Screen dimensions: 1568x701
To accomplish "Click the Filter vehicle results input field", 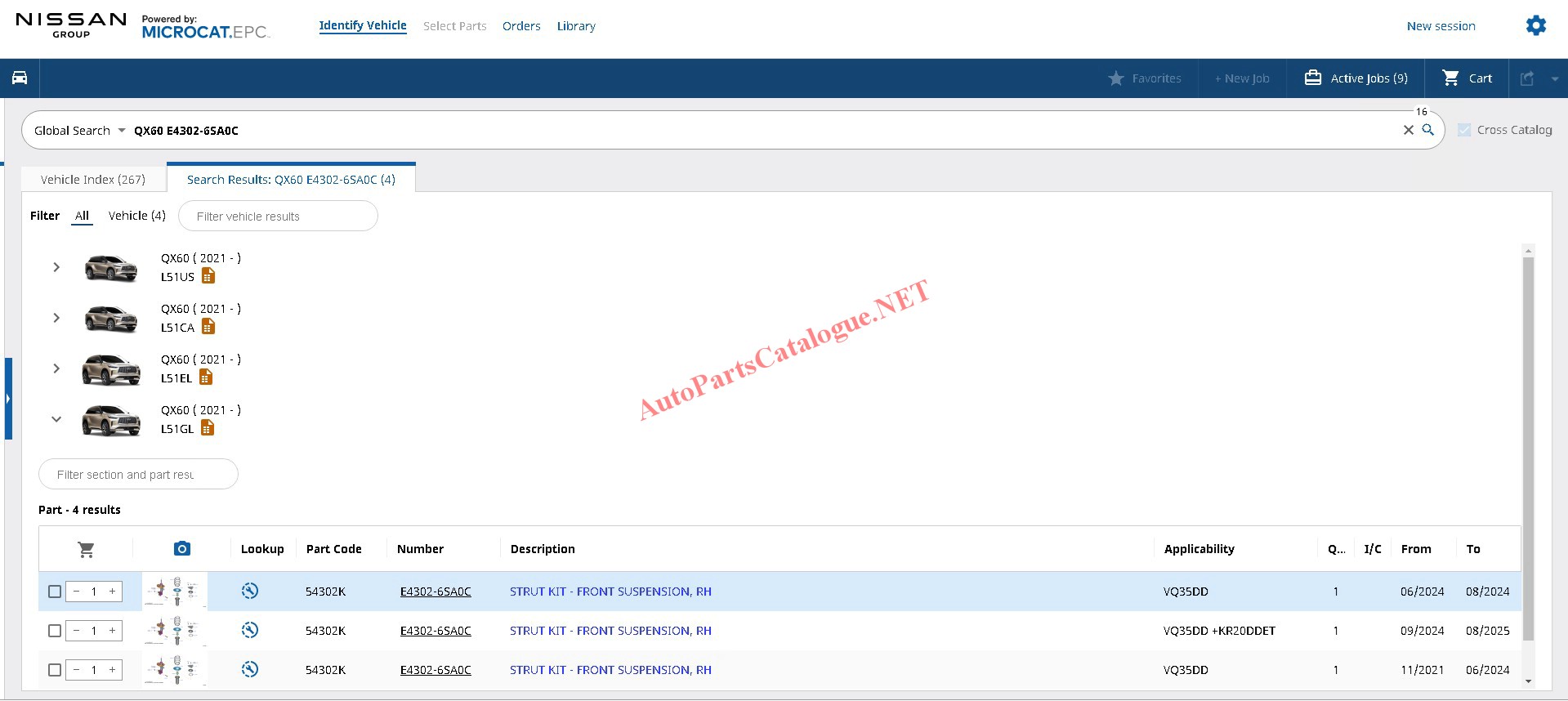I will (x=278, y=217).
